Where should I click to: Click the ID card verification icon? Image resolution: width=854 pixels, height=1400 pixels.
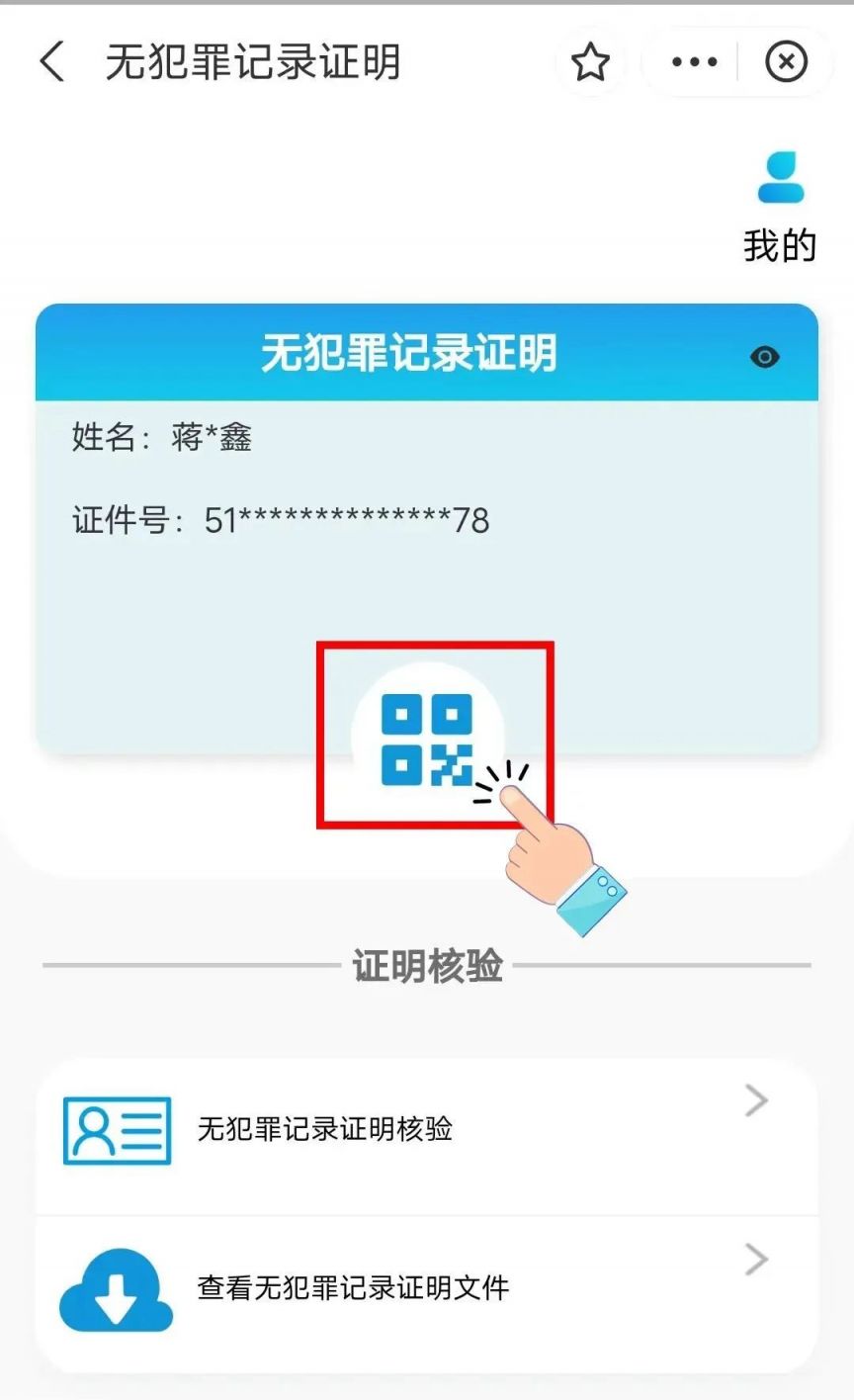(x=117, y=1130)
